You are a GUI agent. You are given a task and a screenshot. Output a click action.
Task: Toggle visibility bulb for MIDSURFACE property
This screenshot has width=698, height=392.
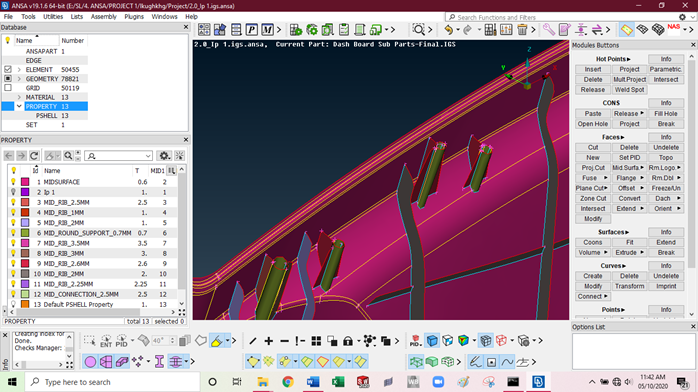pos(13,182)
